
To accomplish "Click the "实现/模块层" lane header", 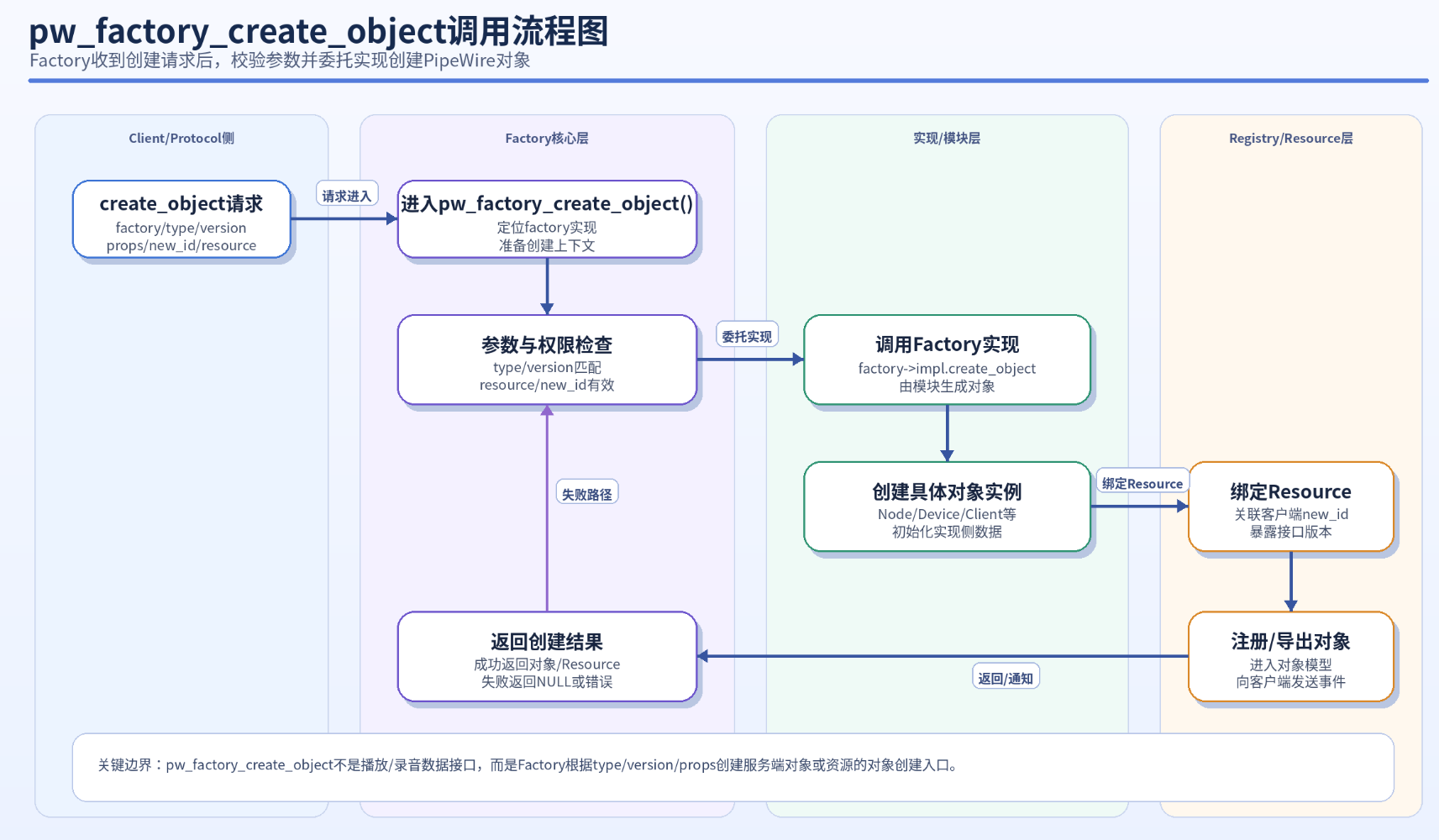I will coord(947,139).
